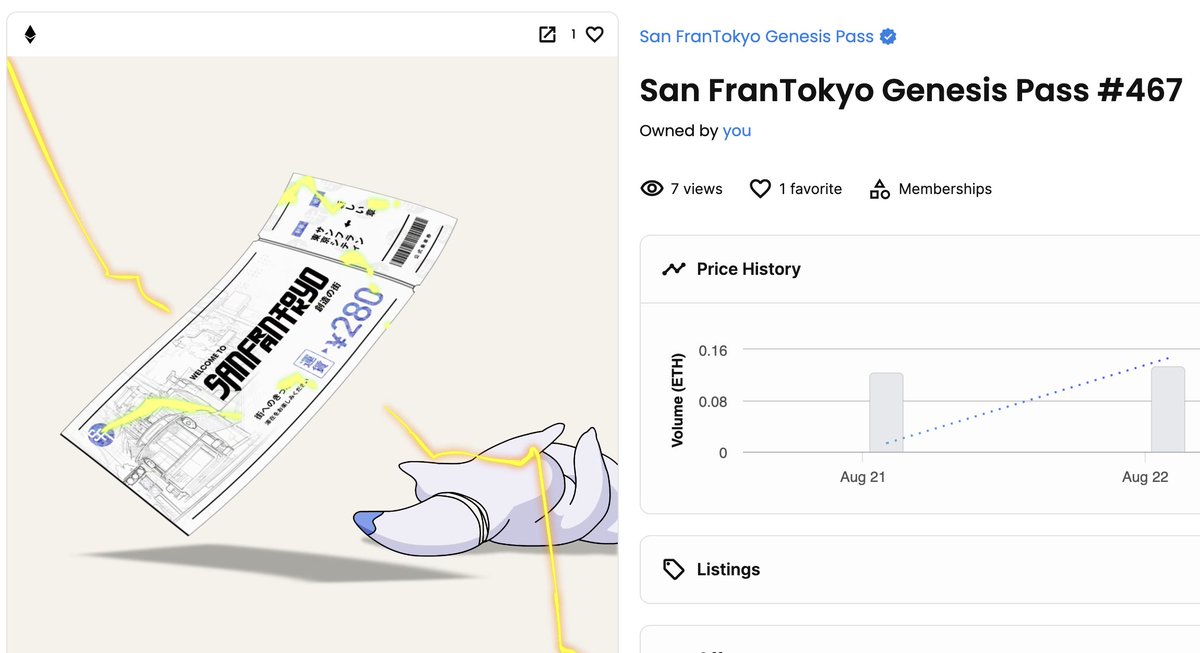This screenshot has width=1200, height=653.
Task: Click the heart icon beside "1 favorite"
Action: pyautogui.click(x=760, y=188)
